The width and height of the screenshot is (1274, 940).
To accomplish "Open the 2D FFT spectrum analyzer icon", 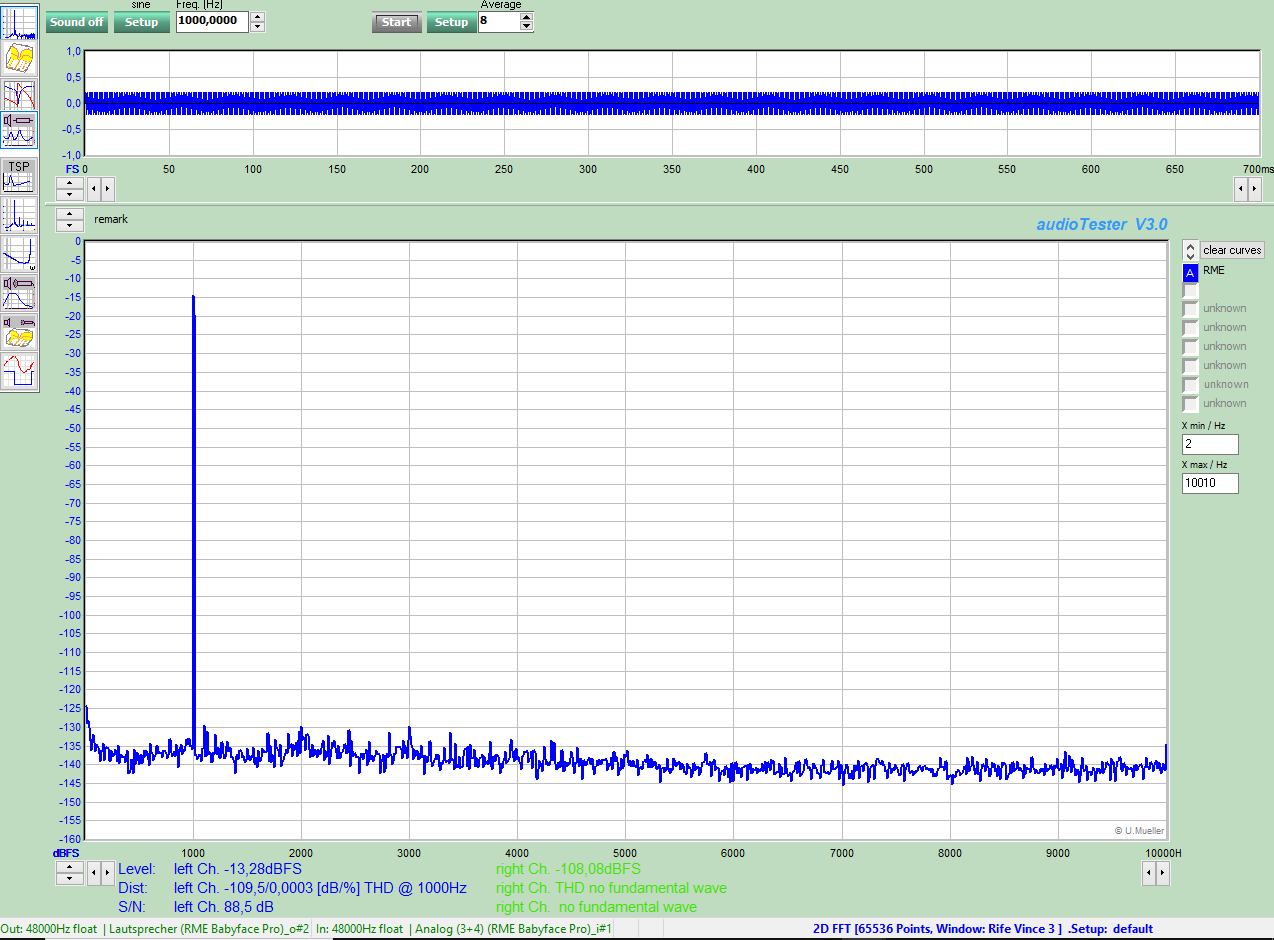I will (x=20, y=22).
